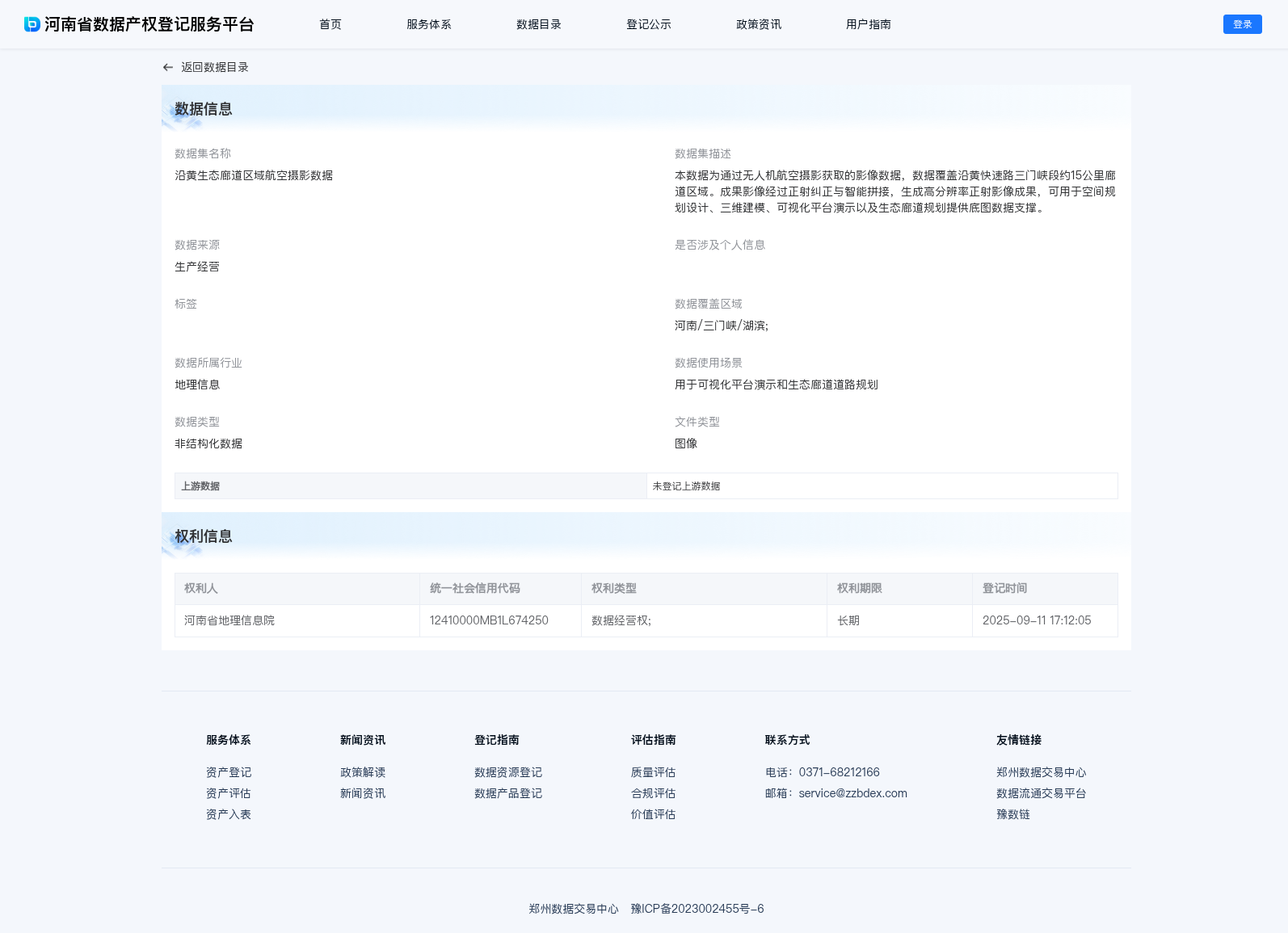Open footer link 质量评估
Screen dimensions: 1288x933
(x=654, y=772)
